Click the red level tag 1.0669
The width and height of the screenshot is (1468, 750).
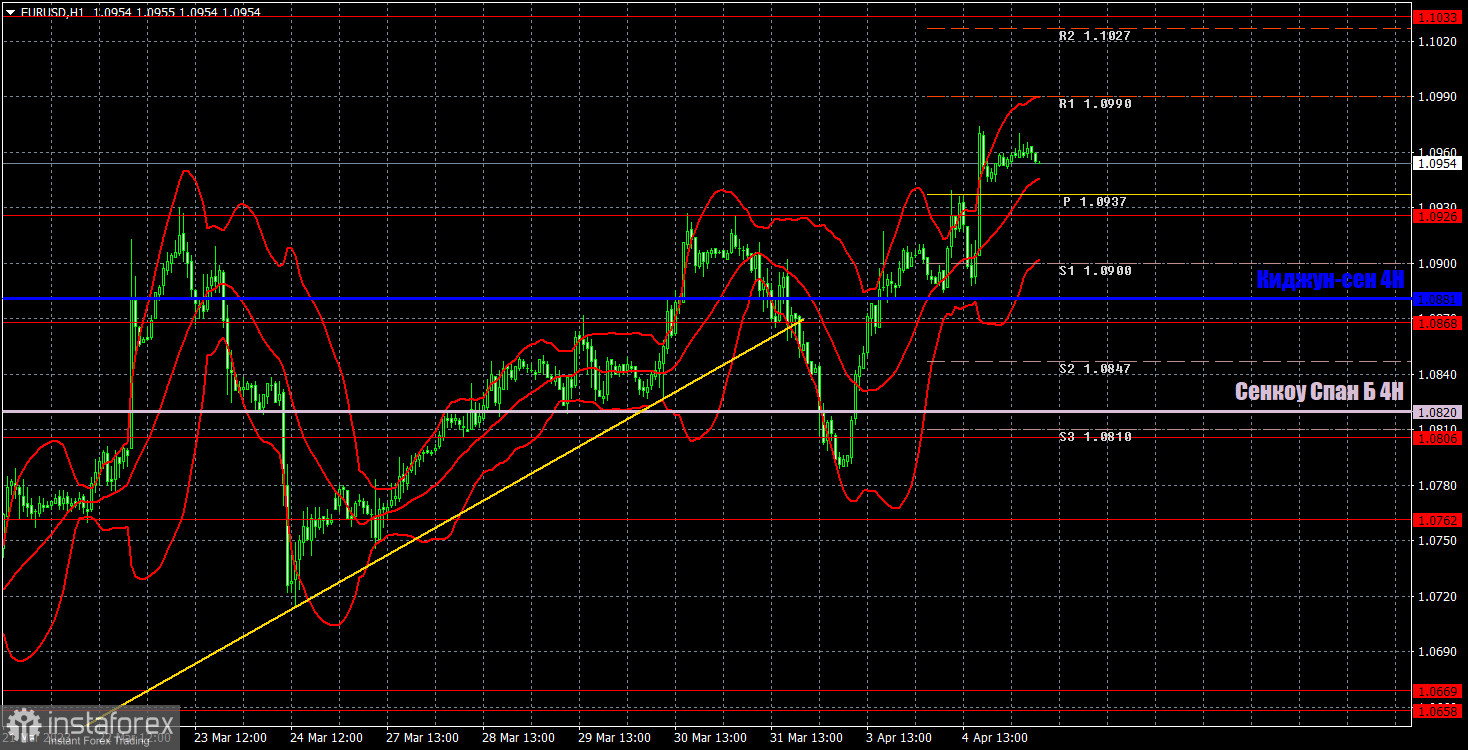click(1439, 690)
